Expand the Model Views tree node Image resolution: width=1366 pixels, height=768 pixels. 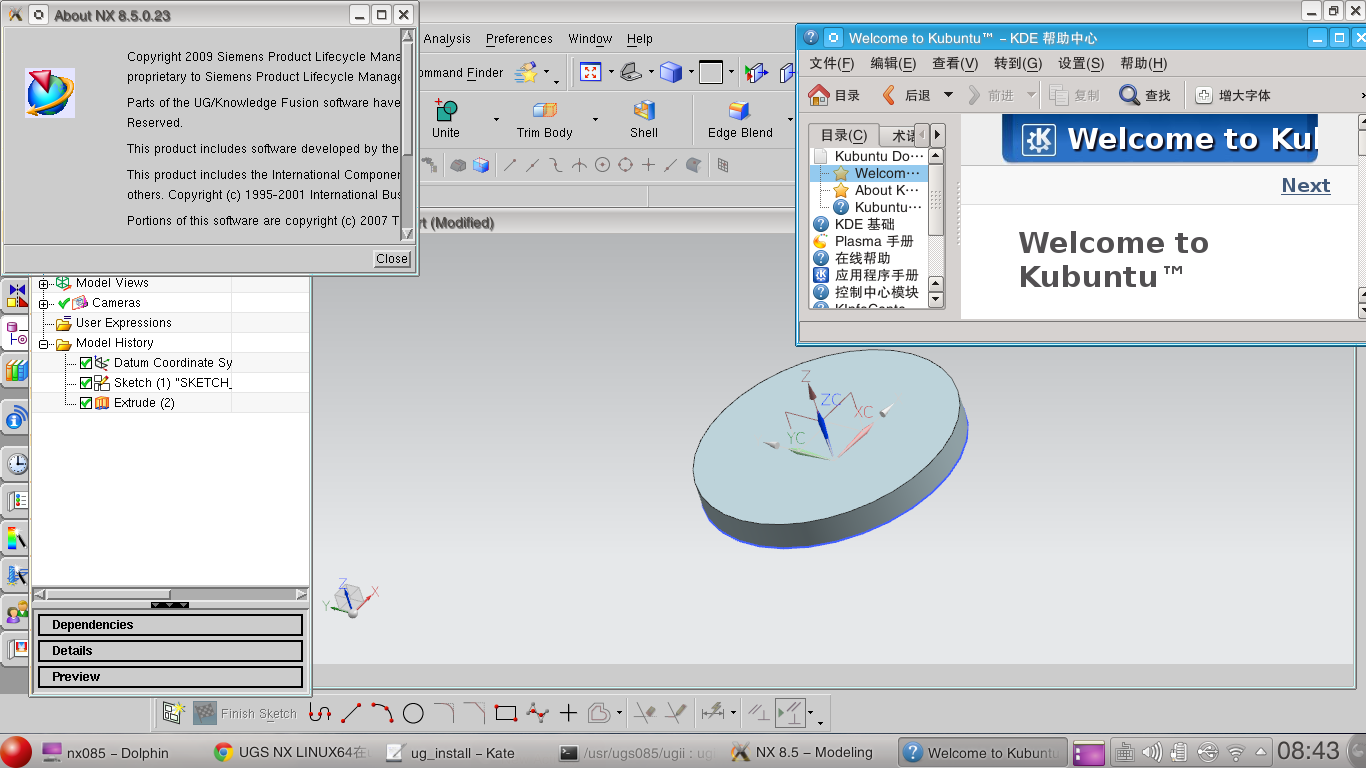(x=44, y=283)
